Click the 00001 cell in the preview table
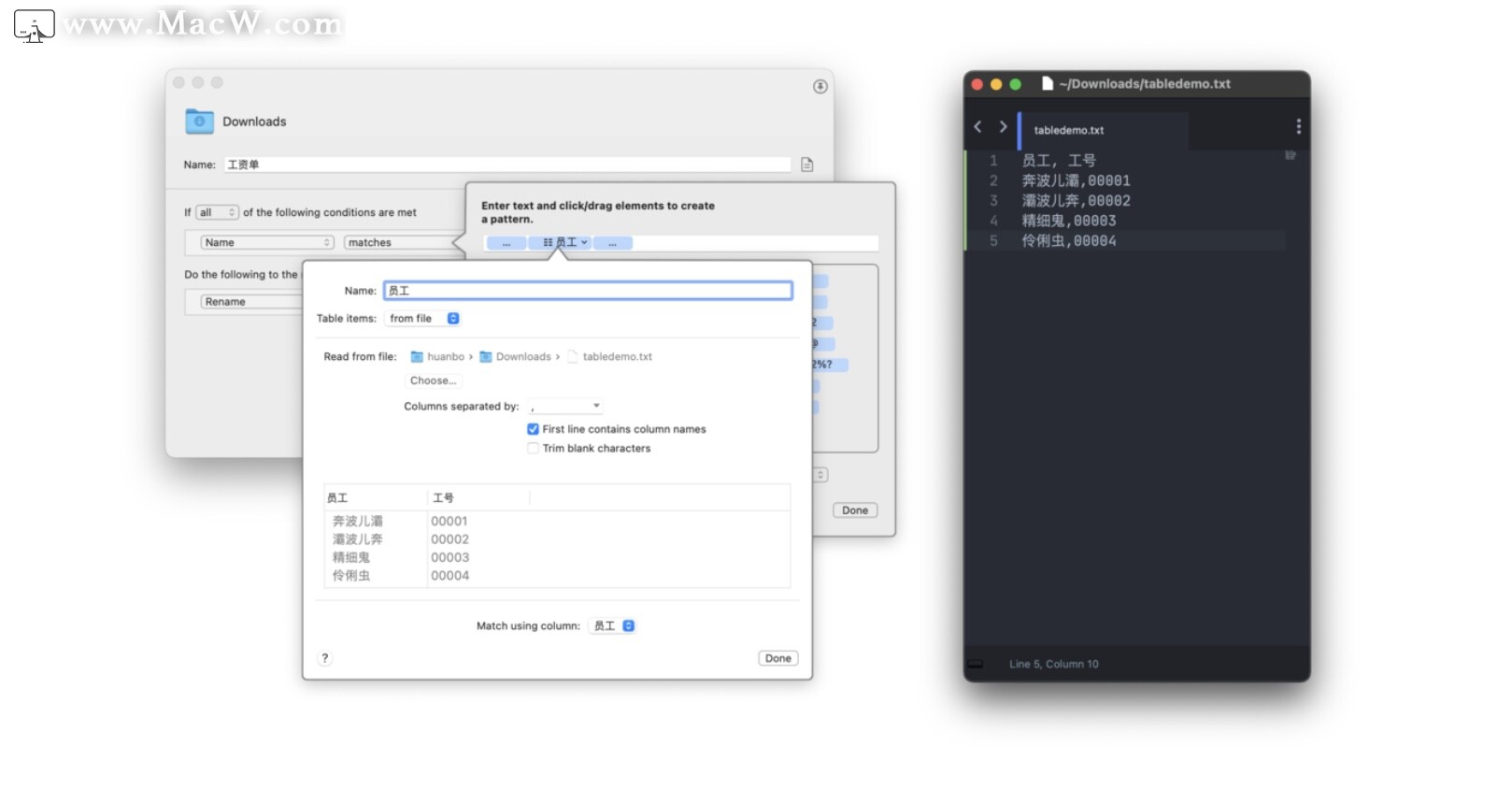Image resolution: width=1512 pixels, height=804 pixels. coord(449,522)
